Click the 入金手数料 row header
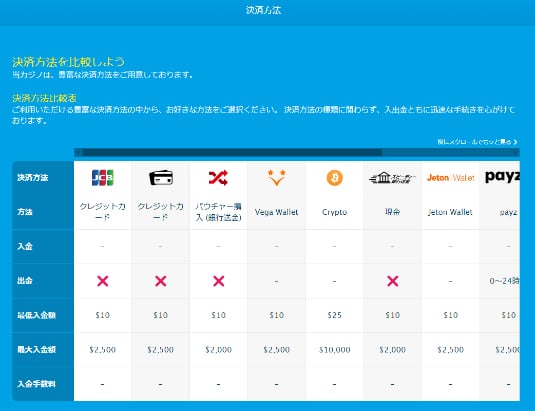The width and height of the screenshot is (535, 411). coord(37,384)
